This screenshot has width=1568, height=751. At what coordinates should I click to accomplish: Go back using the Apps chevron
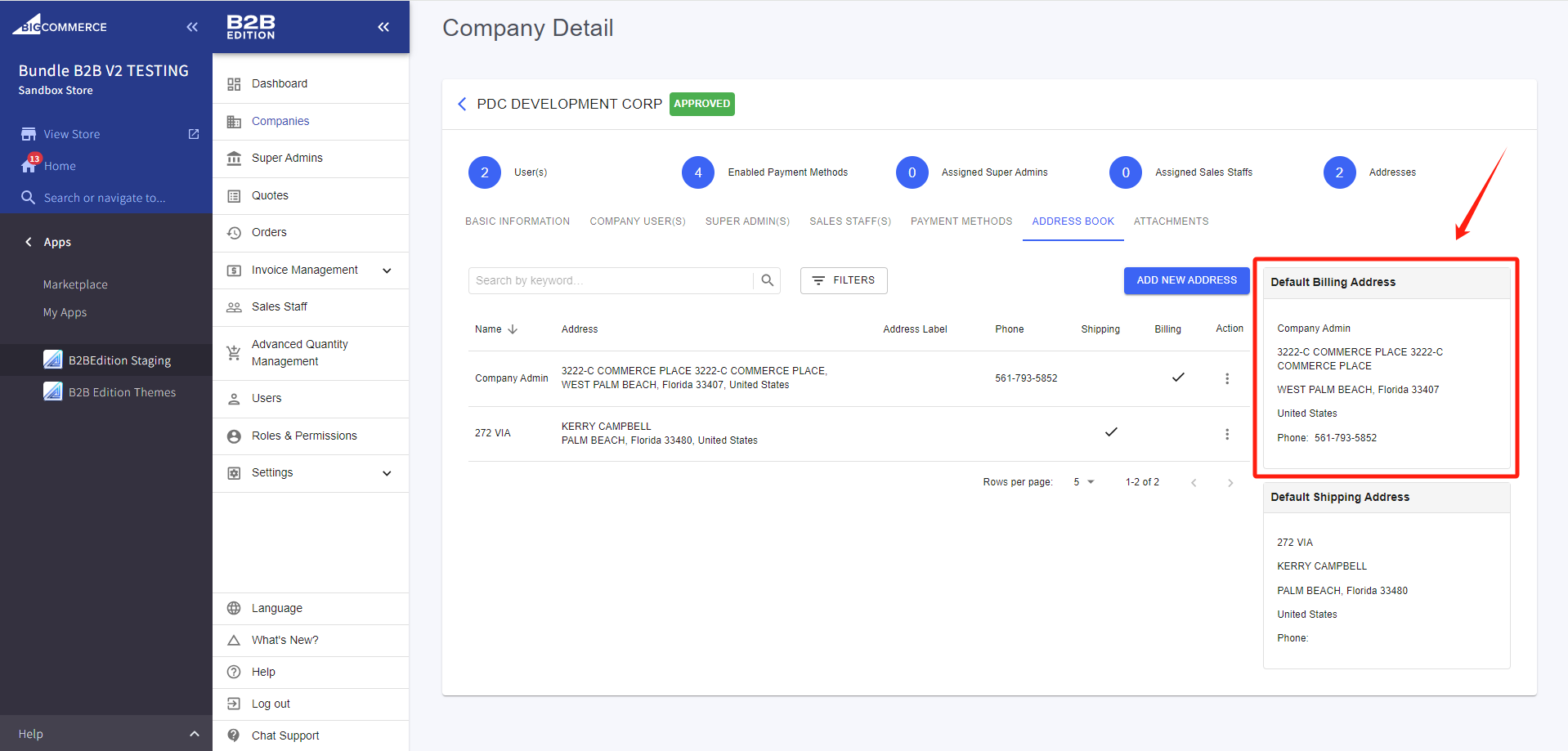29,242
